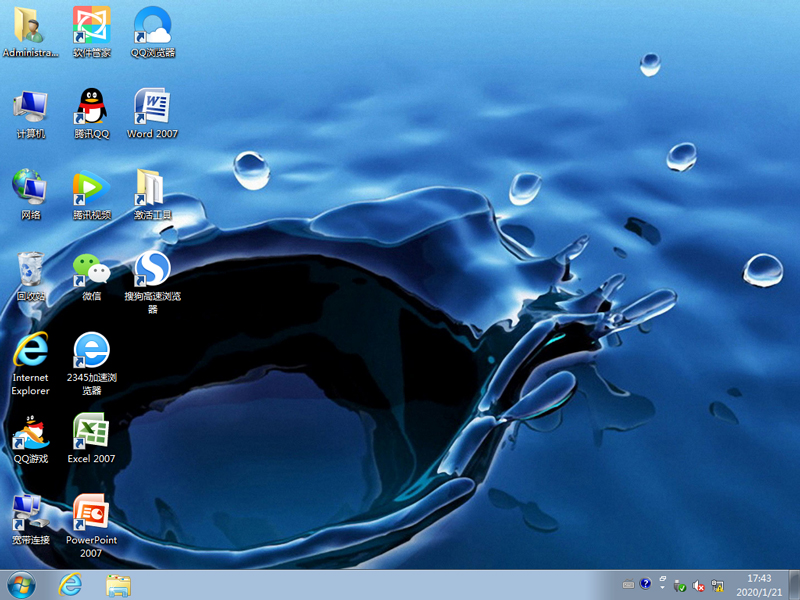Unmute audio via the tray speaker icon

(698, 584)
